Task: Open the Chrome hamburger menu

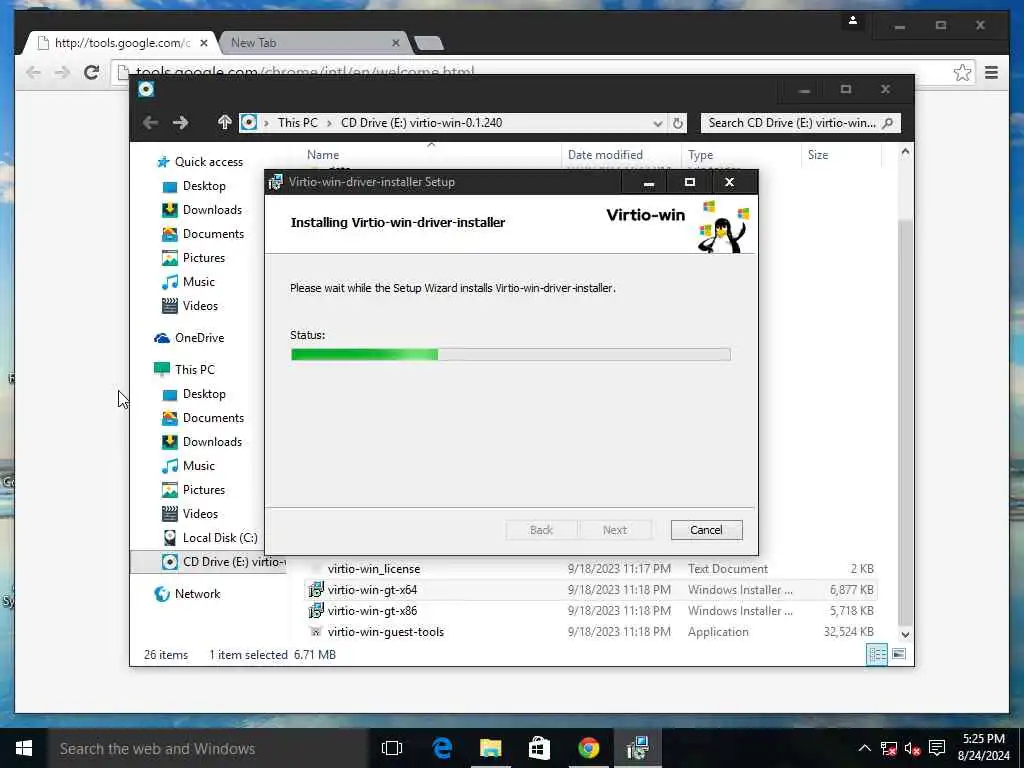Action: pos(991,72)
